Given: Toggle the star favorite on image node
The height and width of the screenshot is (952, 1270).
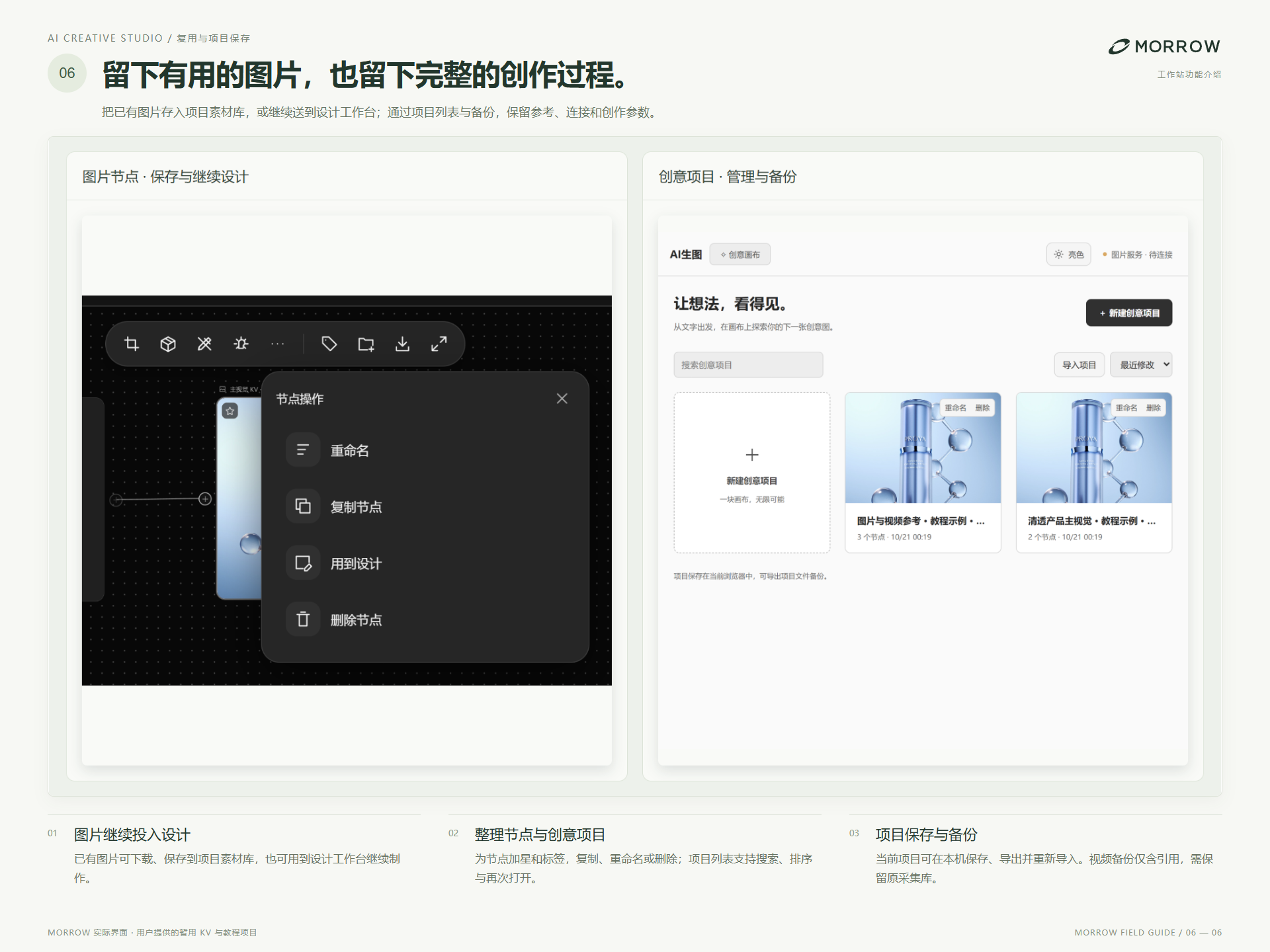Looking at the screenshot, I should click(x=230, y=411).
